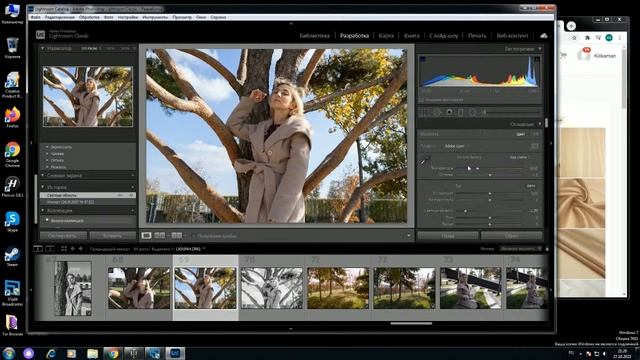Open the grid view from filmstrip bar
640x360 pixels.
coord(64,249)
